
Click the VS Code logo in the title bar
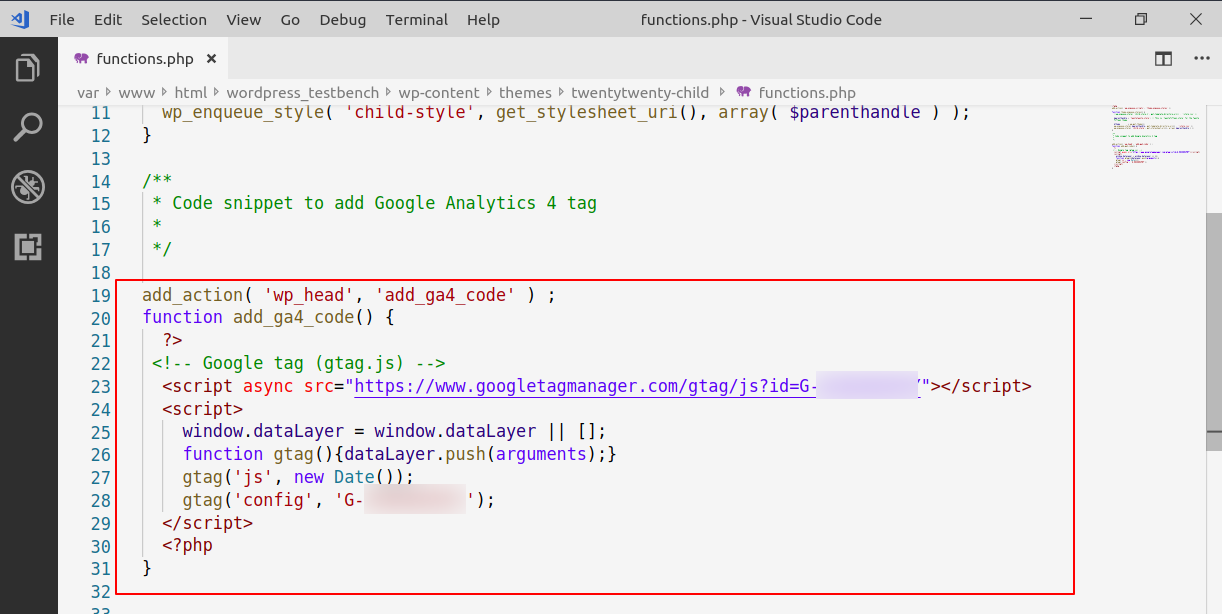[x=19, y=19]
